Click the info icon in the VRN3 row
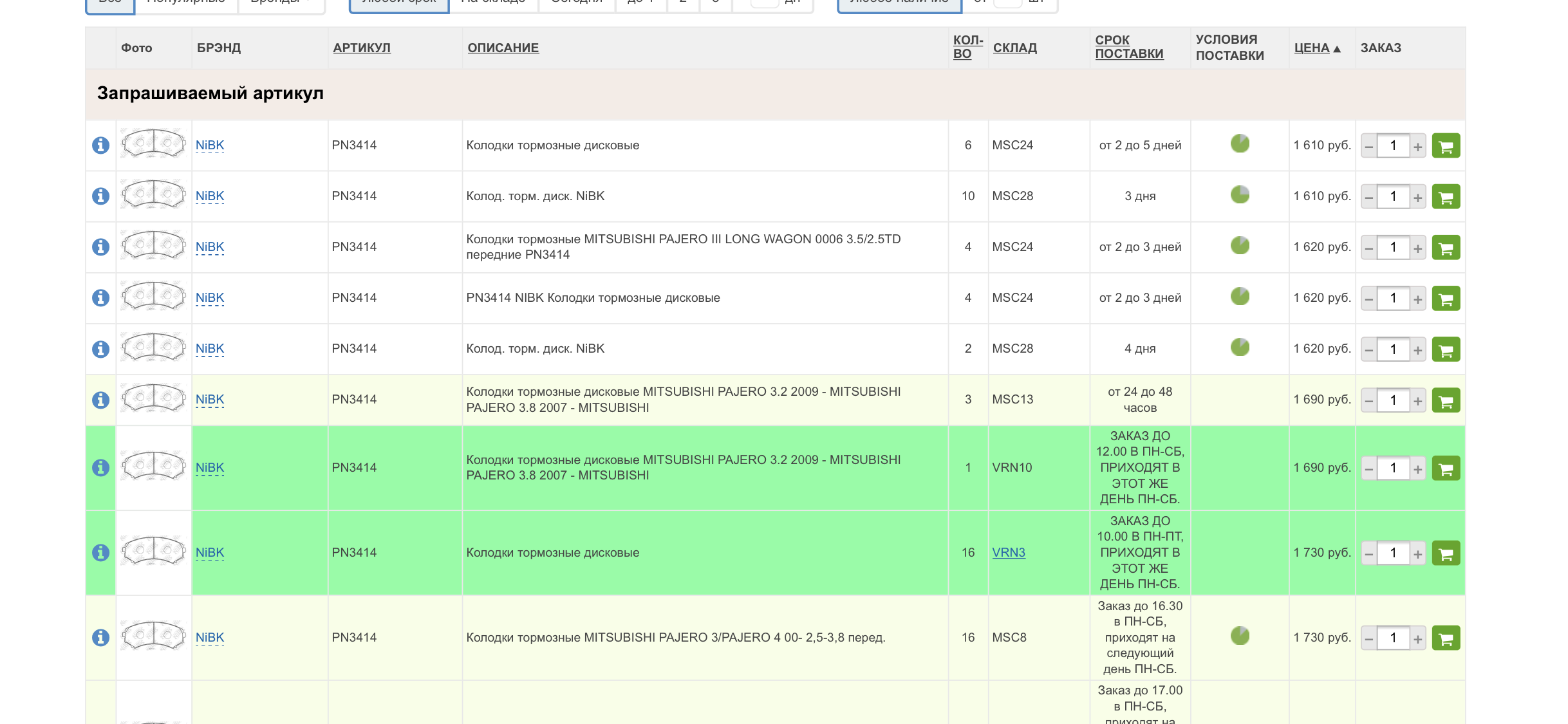Screen dimensions: 1568x724 click(100, 553)
